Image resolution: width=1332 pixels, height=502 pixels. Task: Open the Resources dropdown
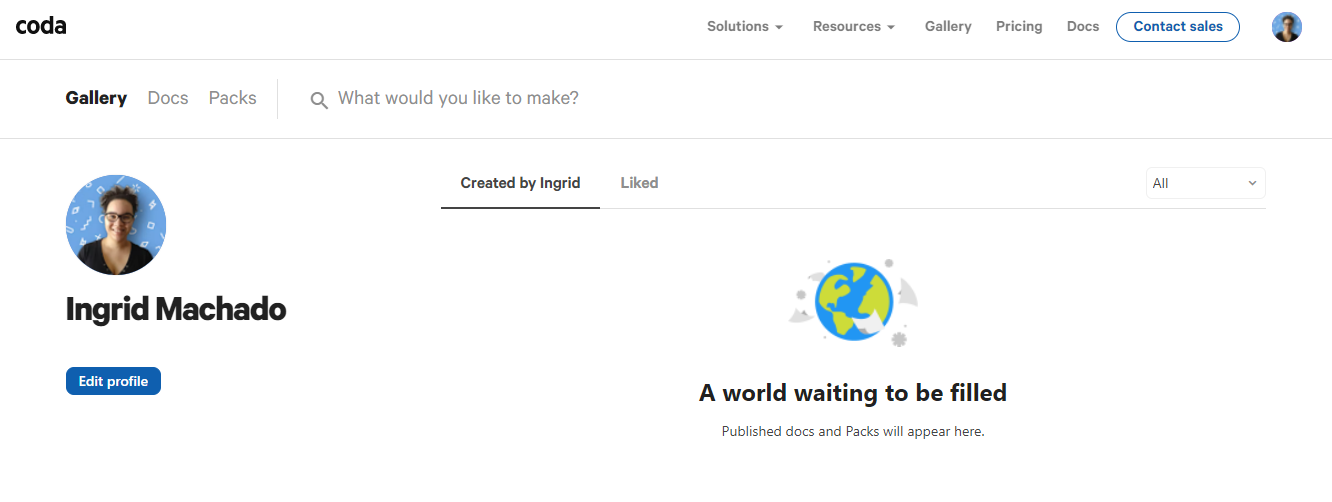click(x=853, y=27)
